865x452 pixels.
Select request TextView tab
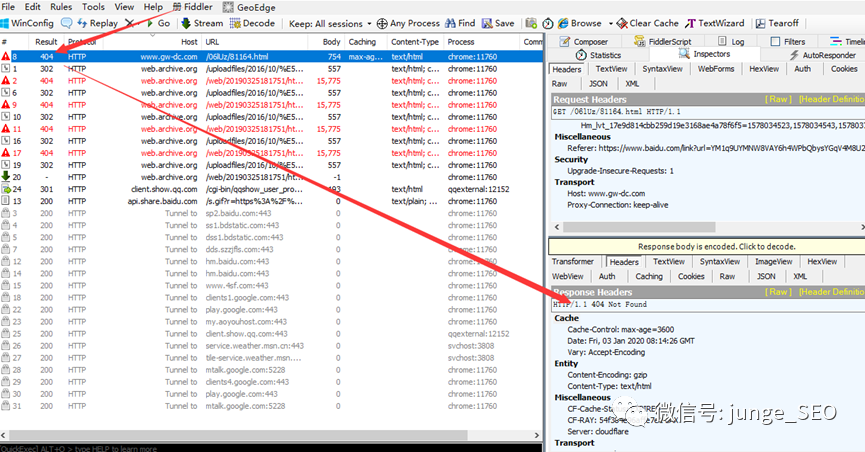click(611, 69)
